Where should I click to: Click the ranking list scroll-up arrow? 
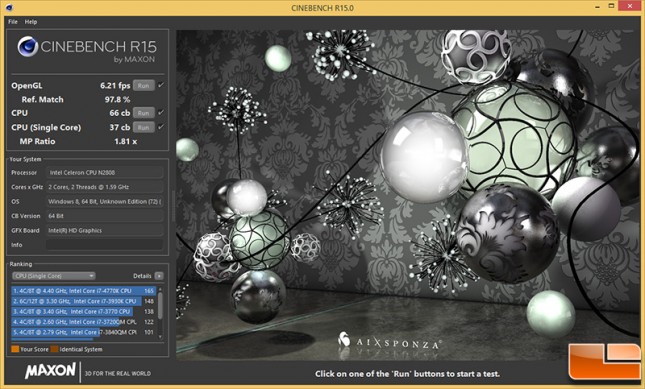click(160, 289)
